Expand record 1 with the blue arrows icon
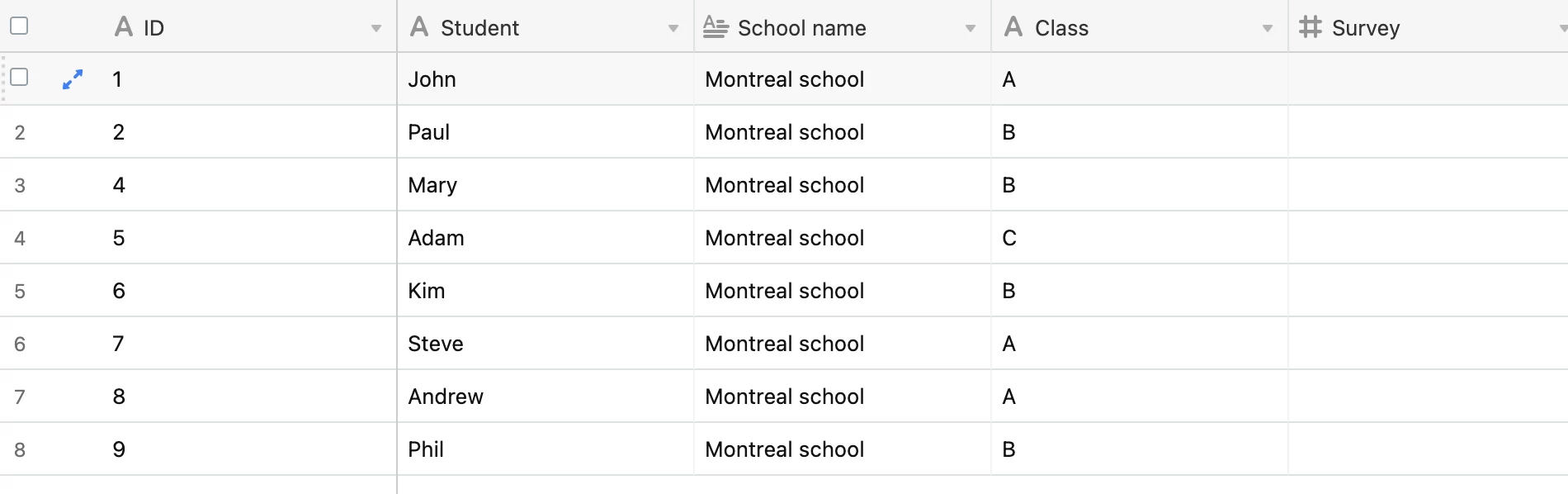Image resolution: width=1568 pixels, height=494 pixels. click(73, 79)
